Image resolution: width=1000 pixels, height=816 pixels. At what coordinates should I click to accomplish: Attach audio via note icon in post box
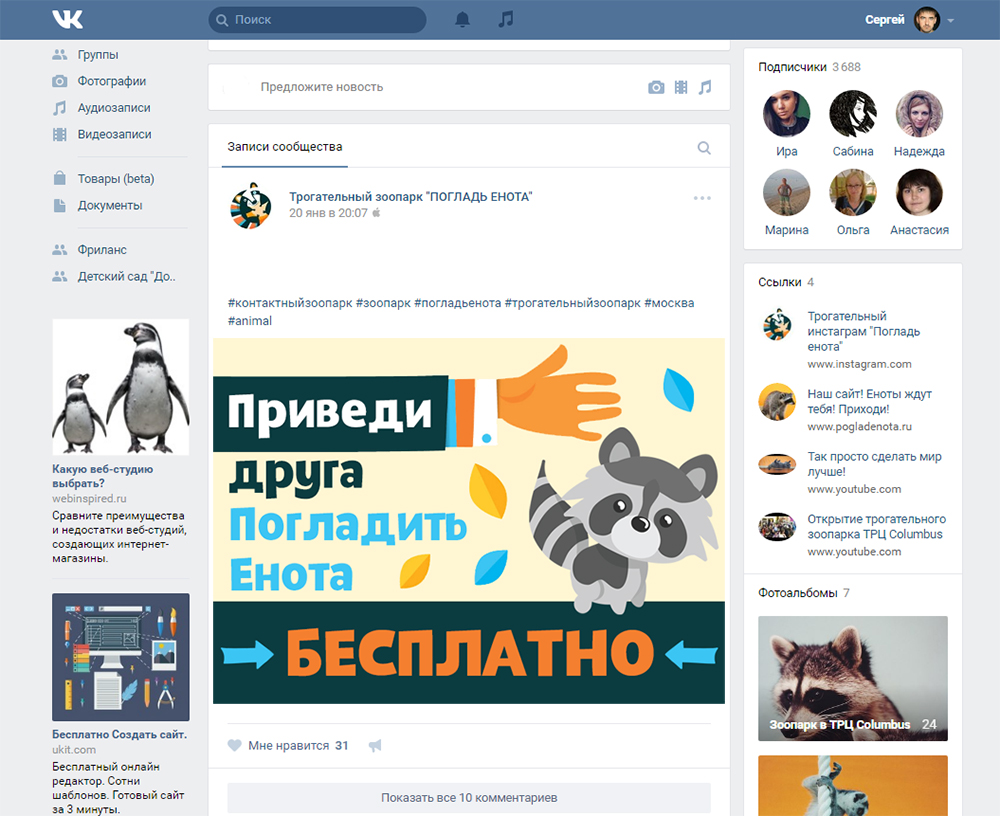click(x=705, y=87)
